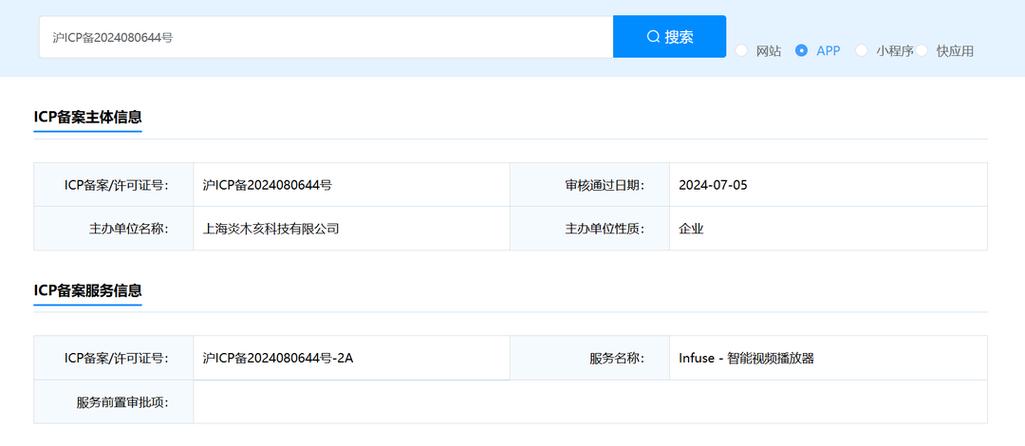Click the 搜索 search button
The image size is (1025, 446).
coord(669,37)
